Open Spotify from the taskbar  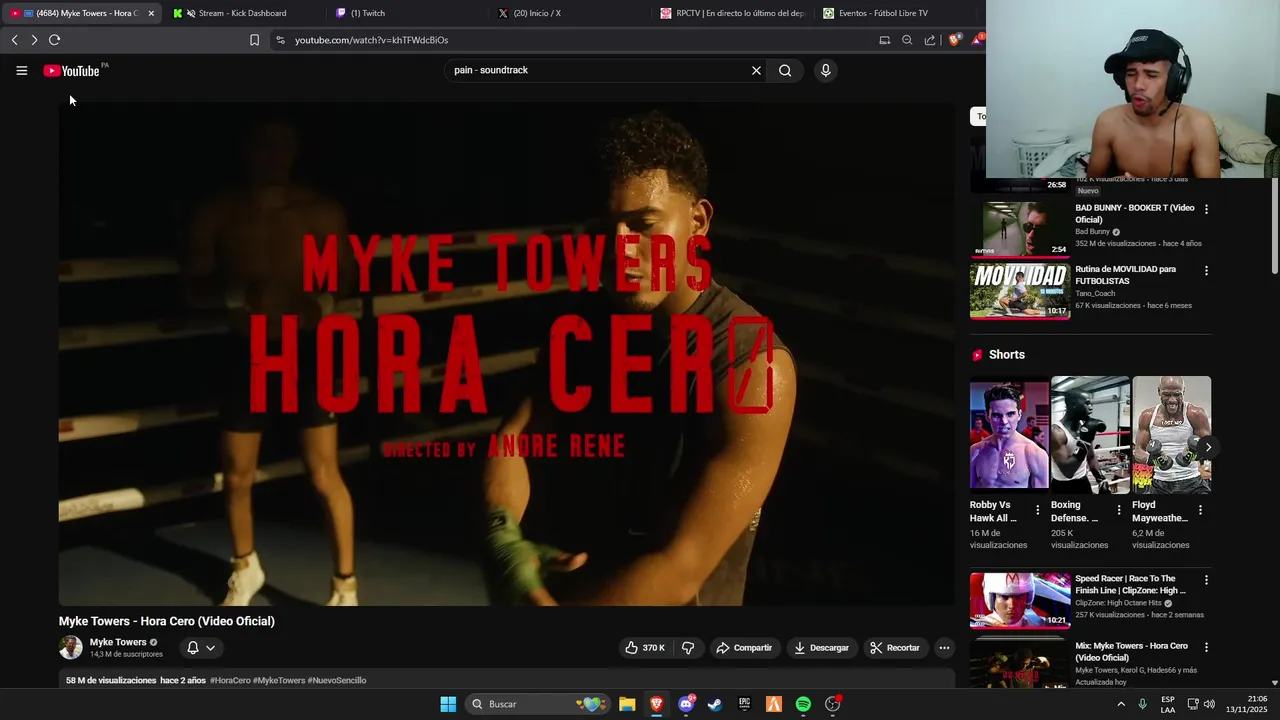pyautogui.click(x=803, y=704)
